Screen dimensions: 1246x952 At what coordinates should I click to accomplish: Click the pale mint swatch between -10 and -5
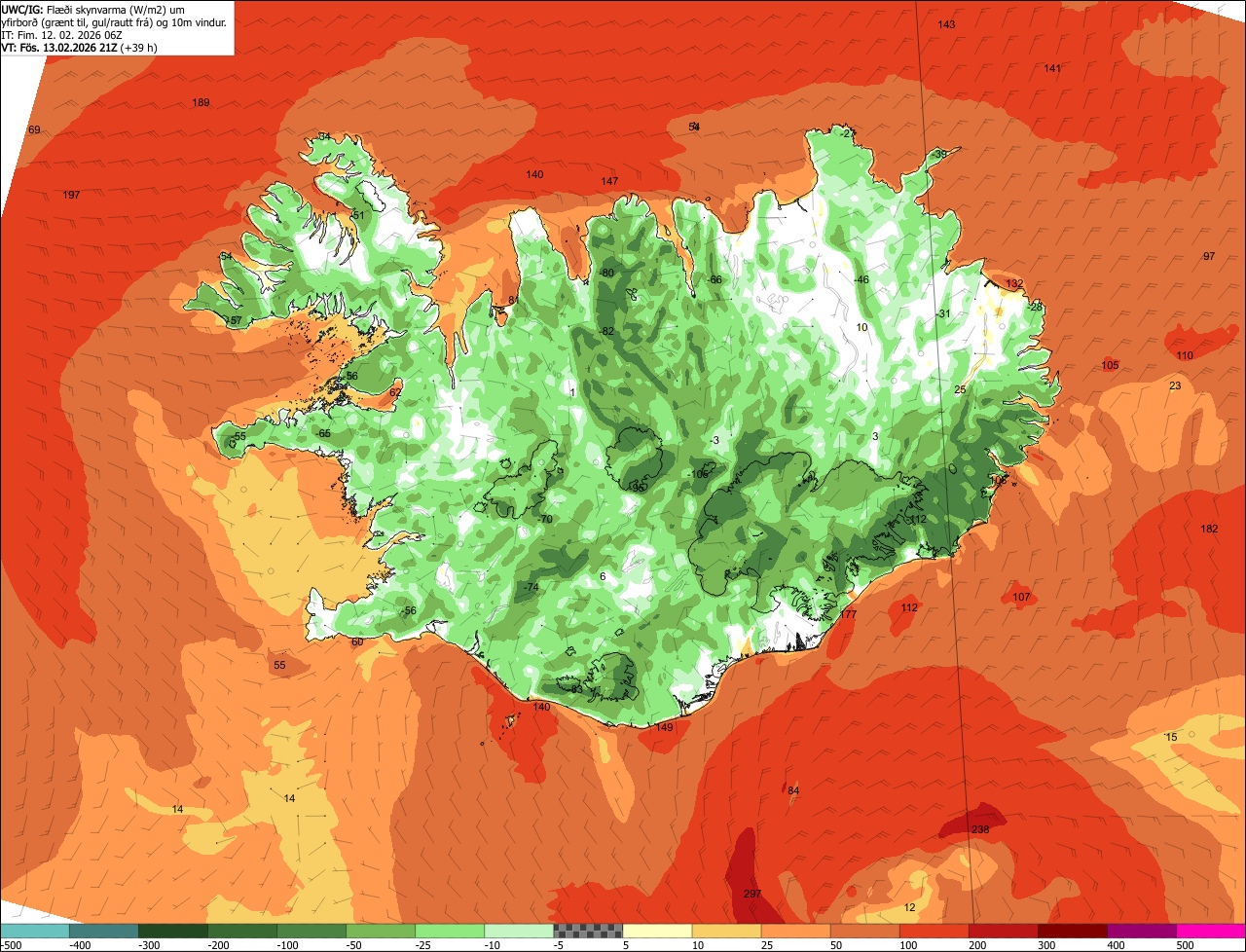coord(519,931)
